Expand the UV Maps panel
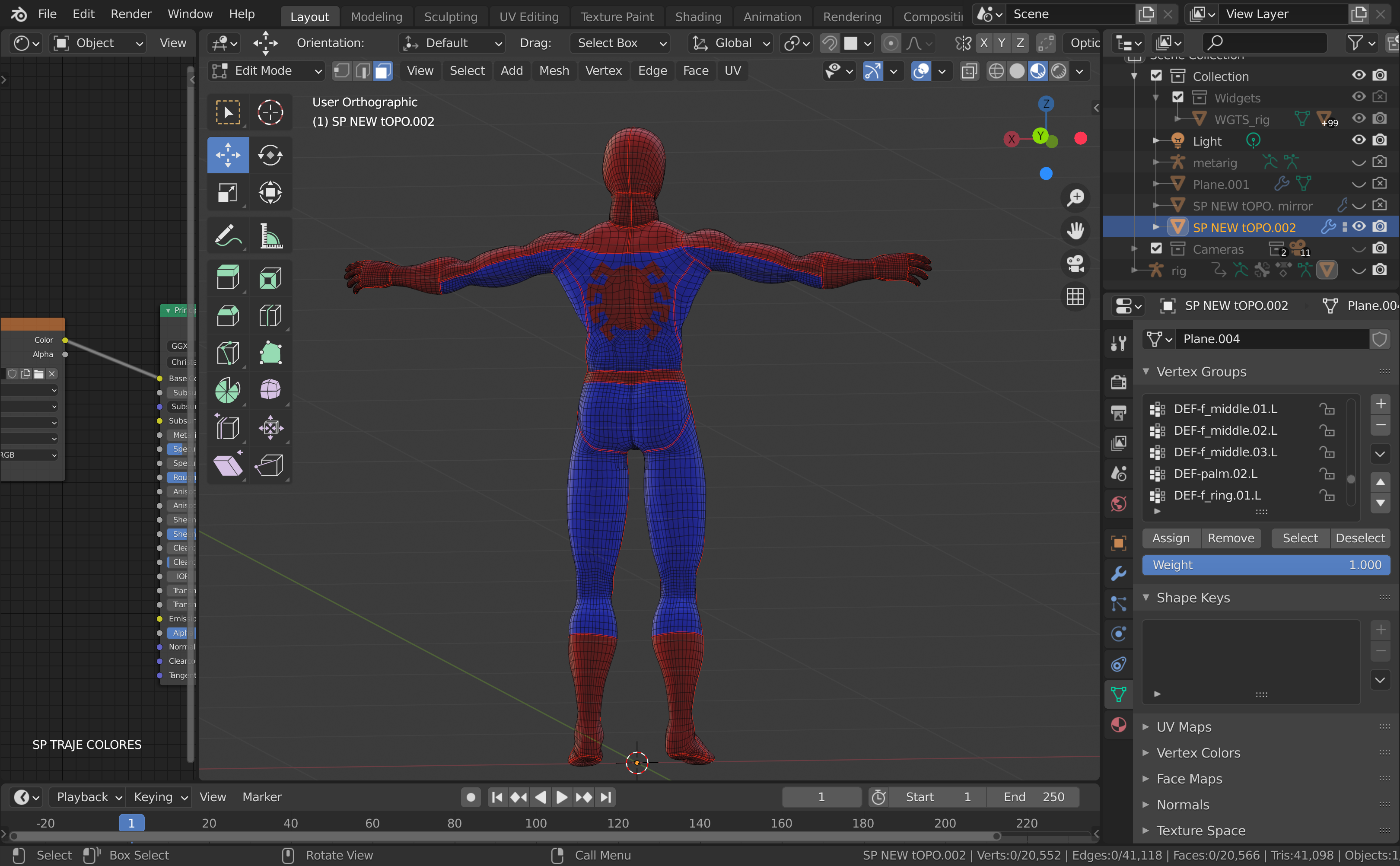The height and width of the screenshot is (866, 1400). click(x=1183, y=727)
